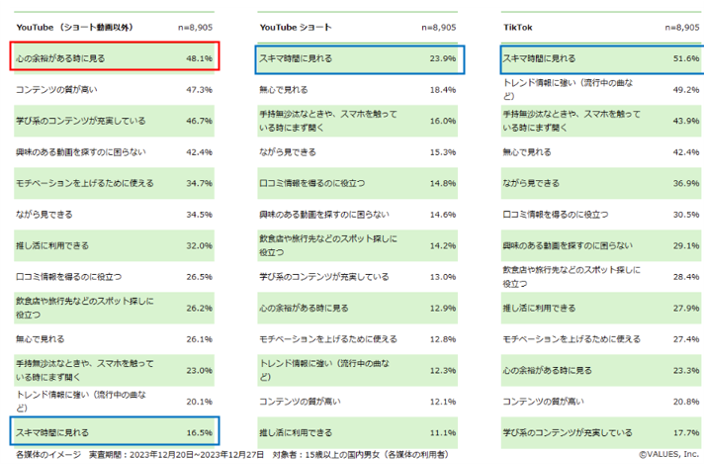Image resolution: width=704 pixels, height=464 pixels.
Task: Select "口コミ情報を得るのに役立つ" beside 30.5%
Action: tap(555, 214)
